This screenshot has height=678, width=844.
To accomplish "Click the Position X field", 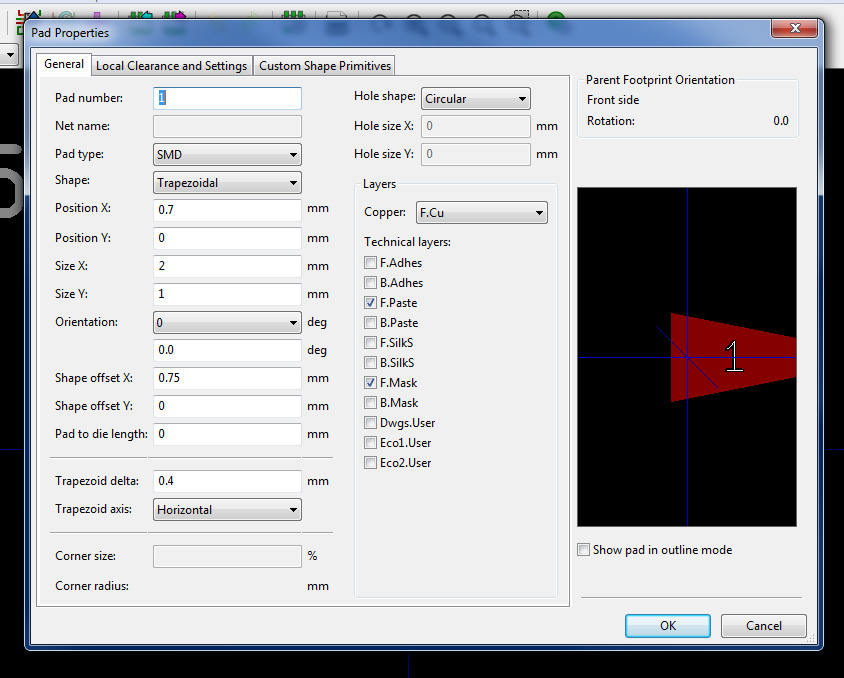I will pos(227,210).
